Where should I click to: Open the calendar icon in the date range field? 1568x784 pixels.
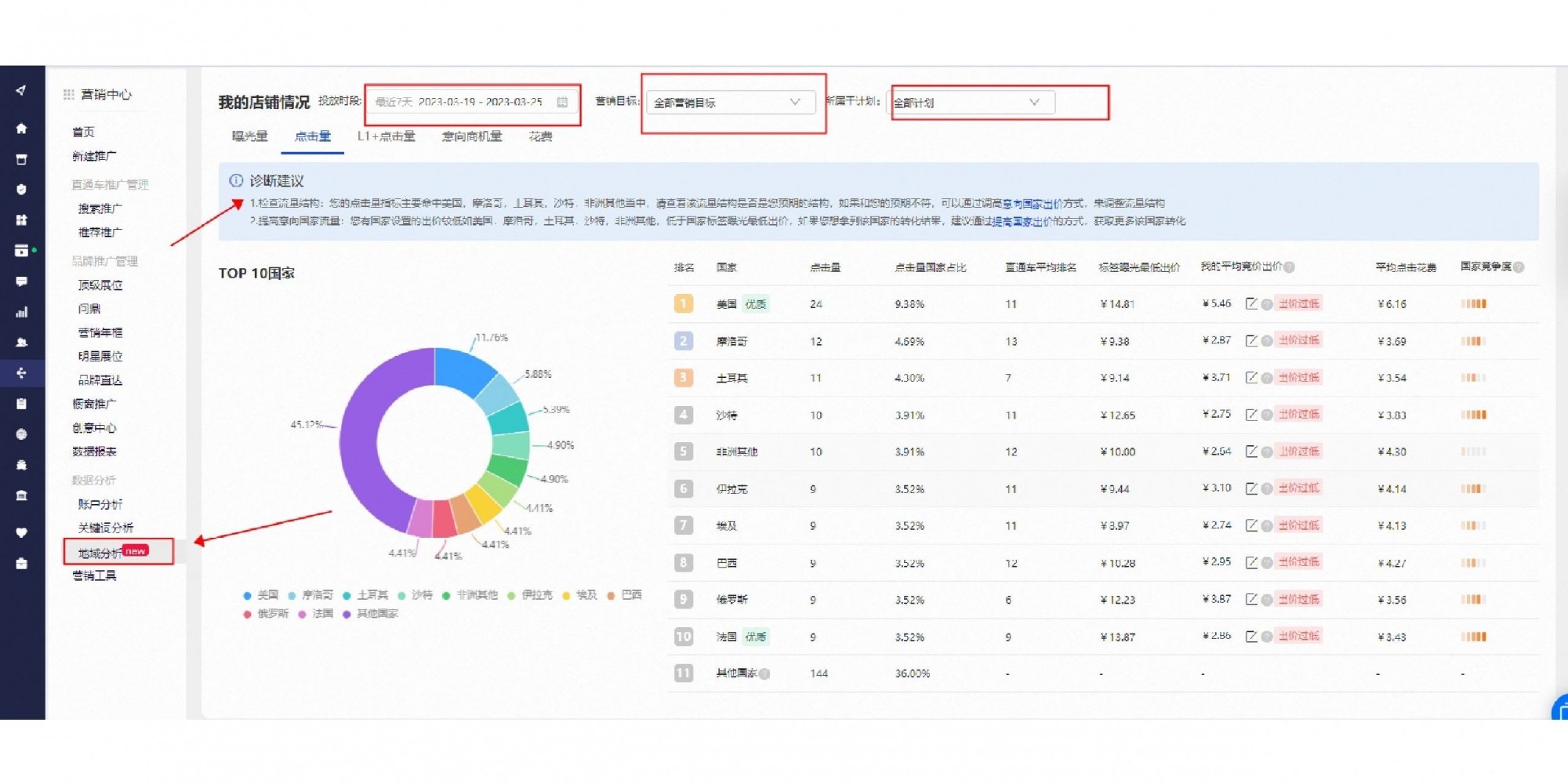(562, 102)
